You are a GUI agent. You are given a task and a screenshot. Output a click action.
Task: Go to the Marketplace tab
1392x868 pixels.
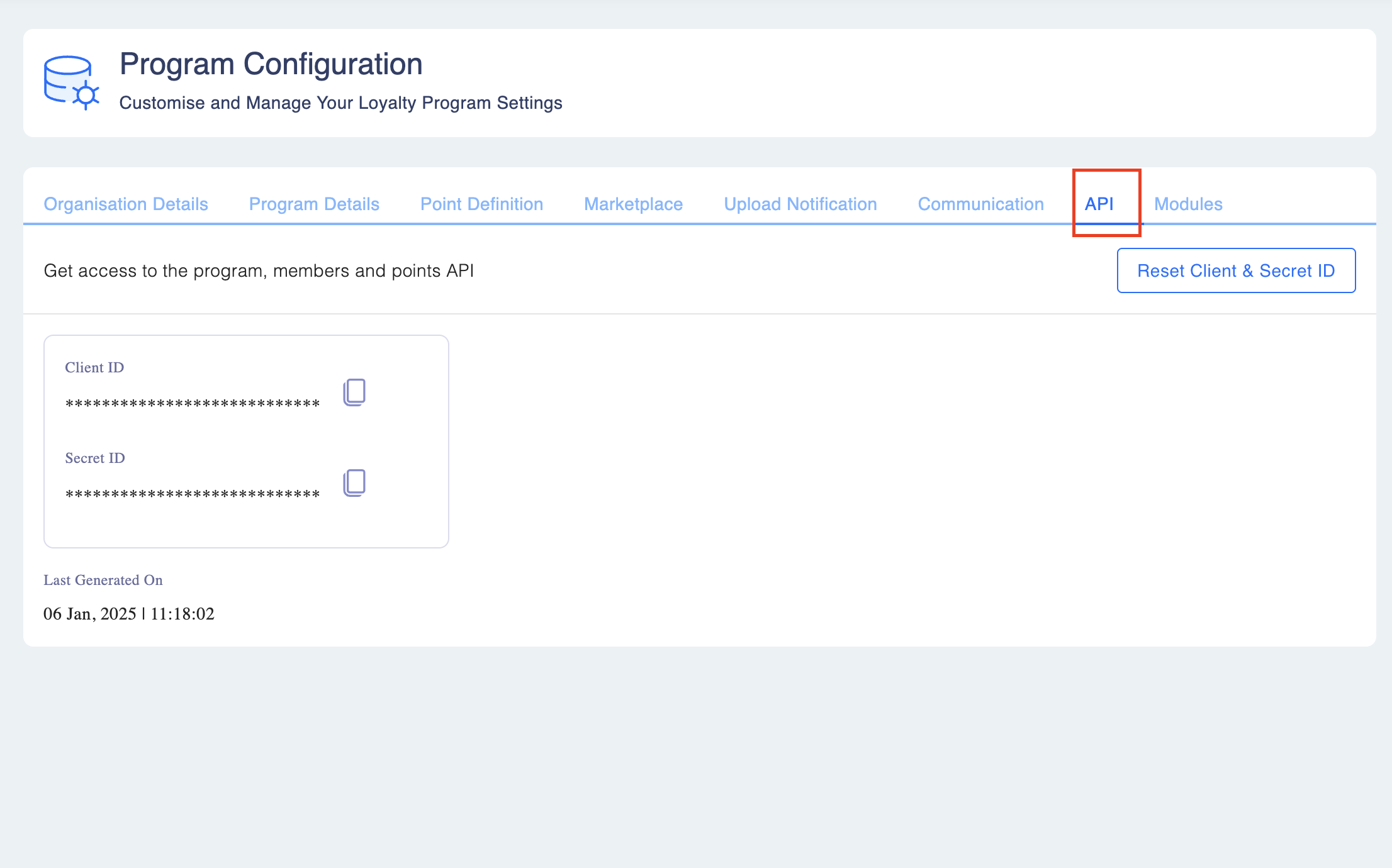[x=633, y=204]
